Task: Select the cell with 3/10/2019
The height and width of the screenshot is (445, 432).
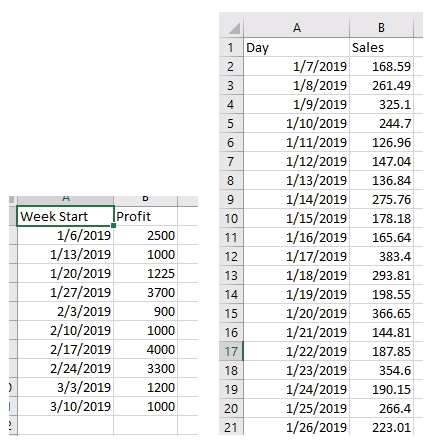Action: click(x=65, y=406)
